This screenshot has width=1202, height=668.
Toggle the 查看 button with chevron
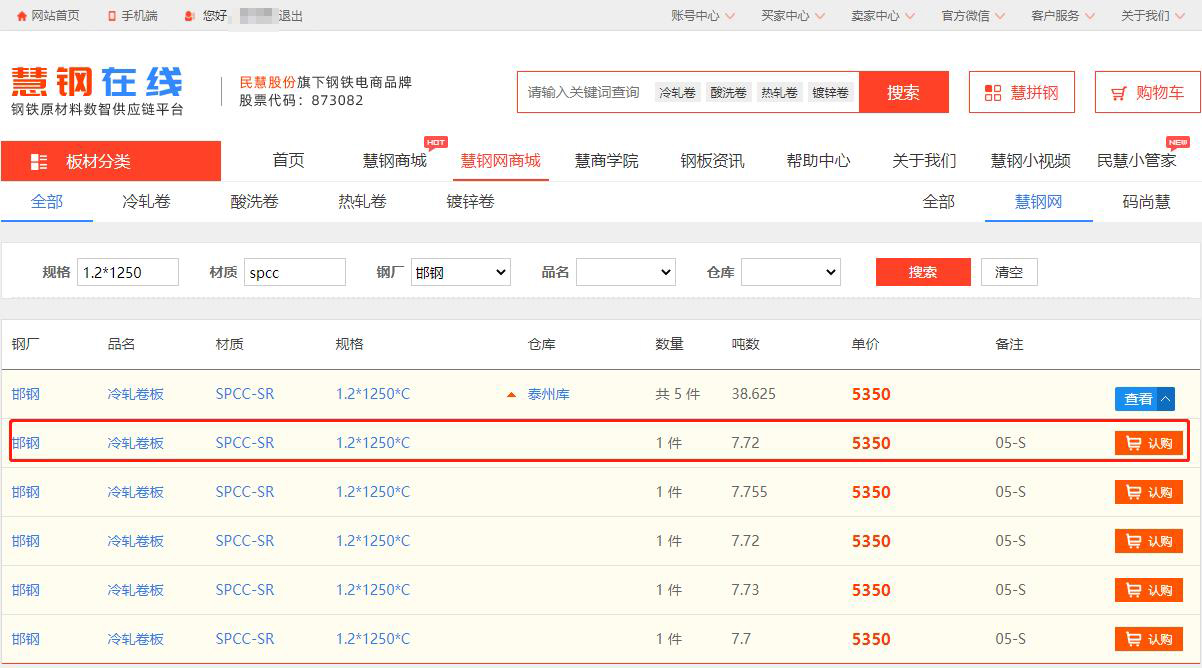click(1144, 399)
